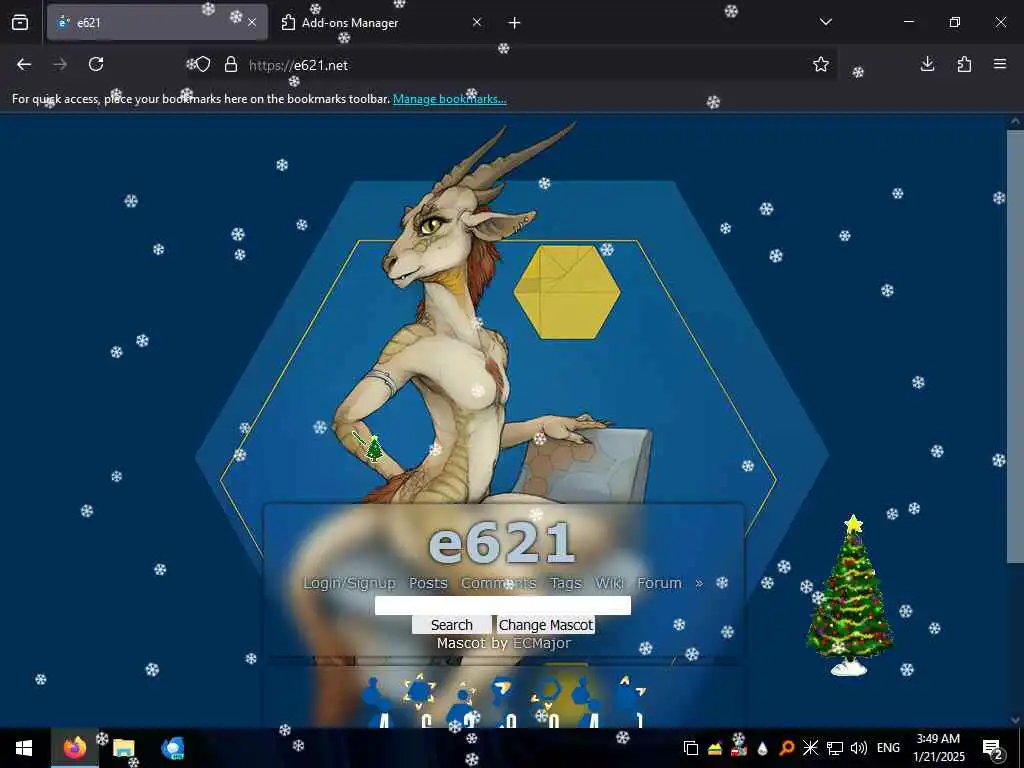This screenshot has height=768, width=1024.
Task: Open the Windows Start menu
Action: [24, 748]
